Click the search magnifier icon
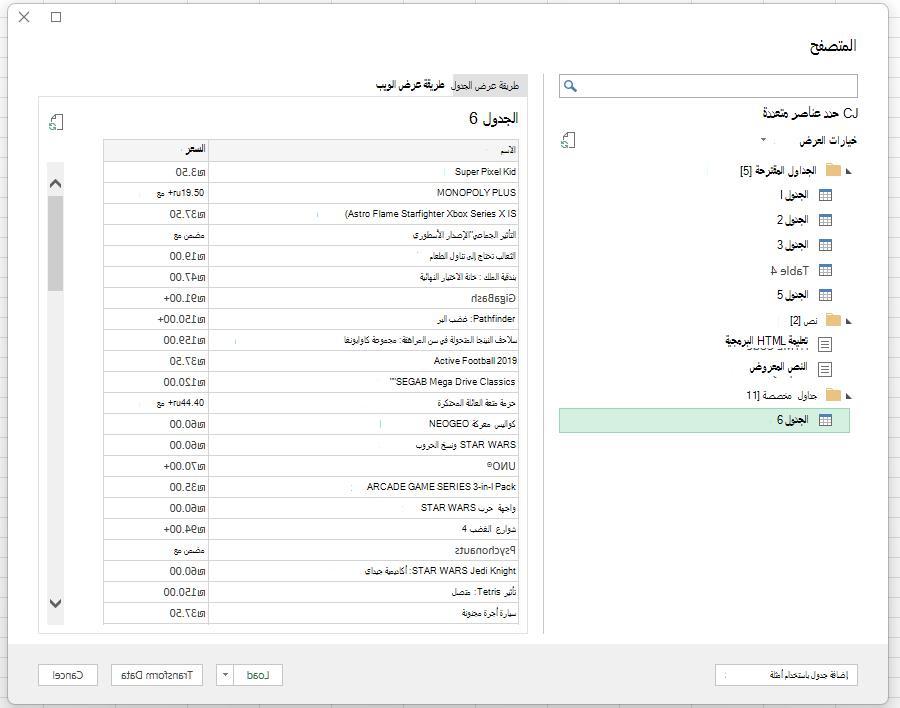Screen dimensions: 900x708 click(x=570, y=86)
